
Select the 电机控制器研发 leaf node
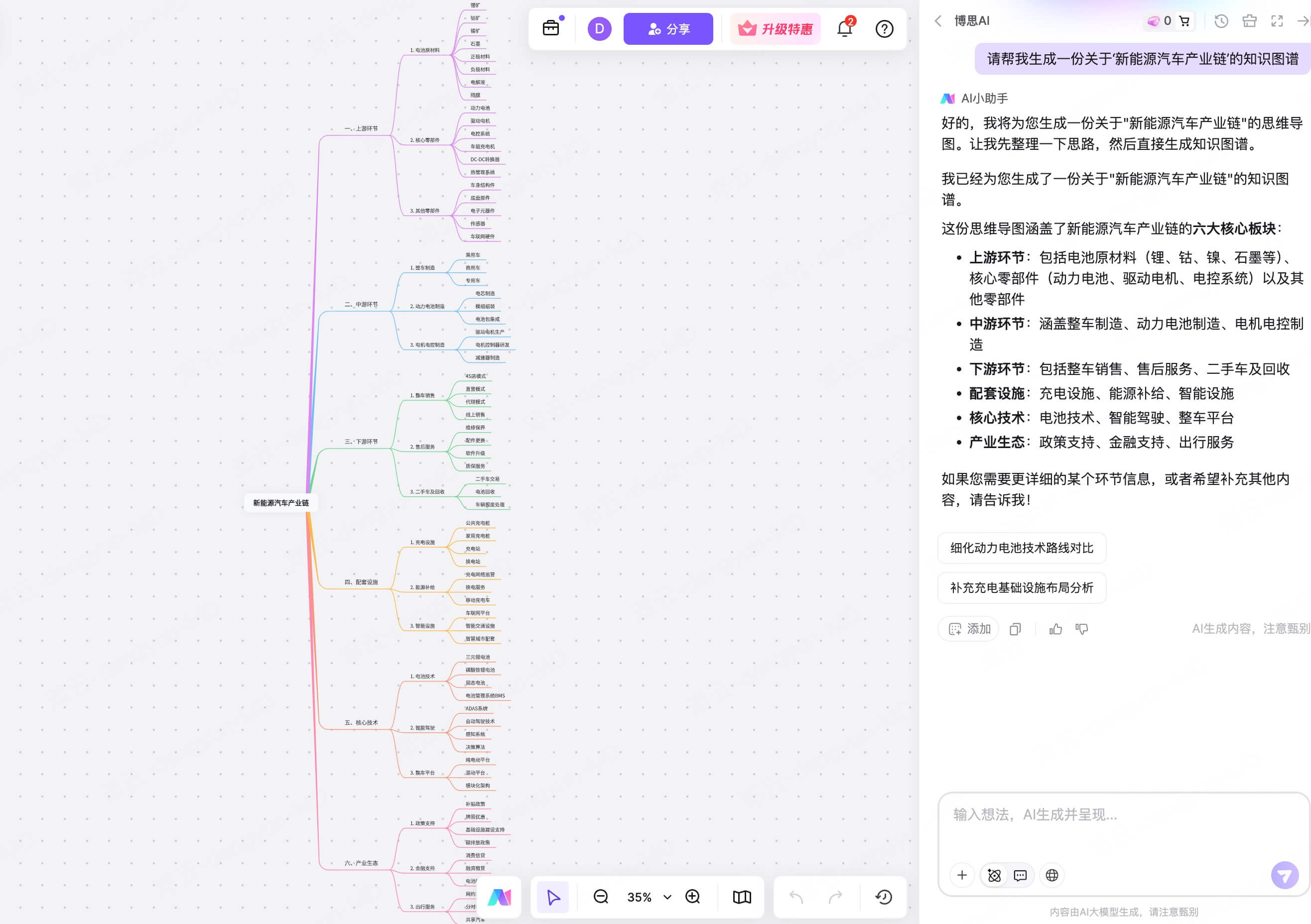[x=492, y=346]
